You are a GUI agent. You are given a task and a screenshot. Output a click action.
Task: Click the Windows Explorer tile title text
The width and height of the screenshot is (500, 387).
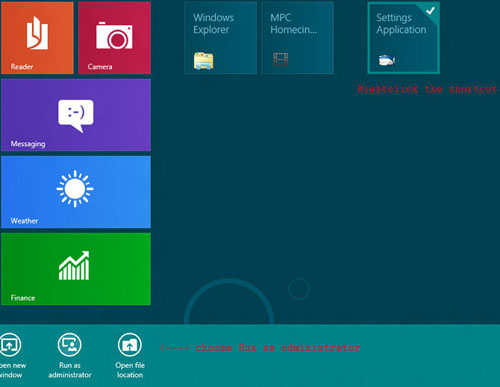tap(213, 23)
